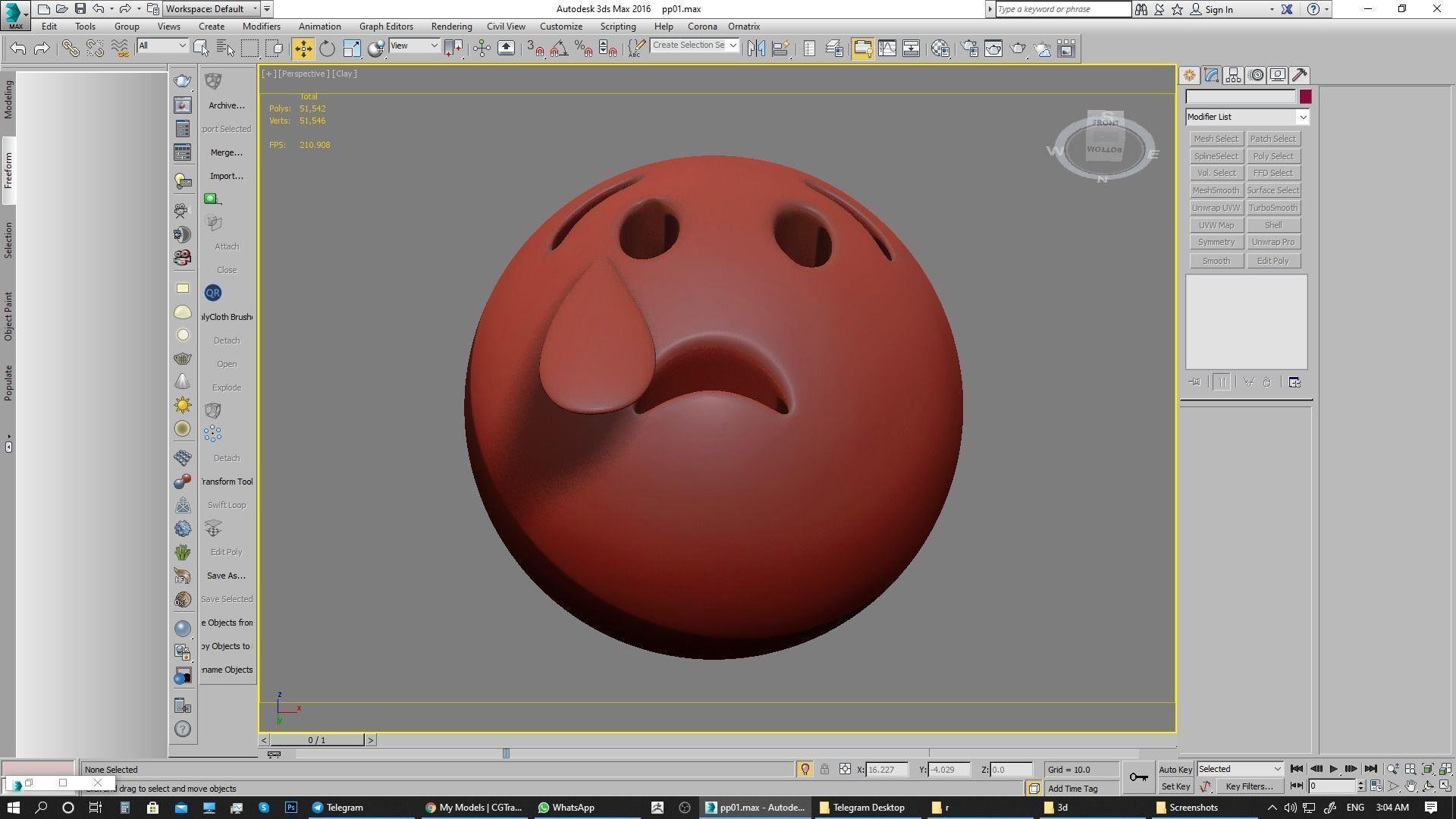Open the Material Editor

[940, 49]
